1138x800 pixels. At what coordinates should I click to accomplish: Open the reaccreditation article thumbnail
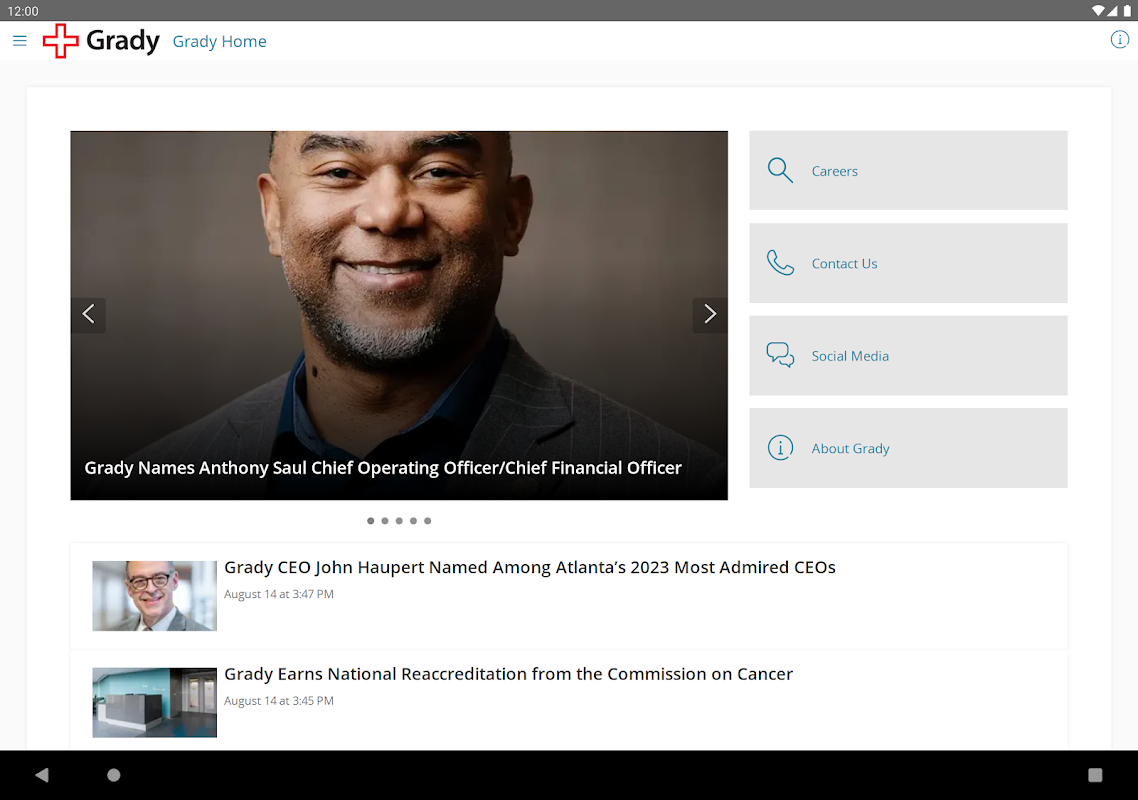coord(155,702)
